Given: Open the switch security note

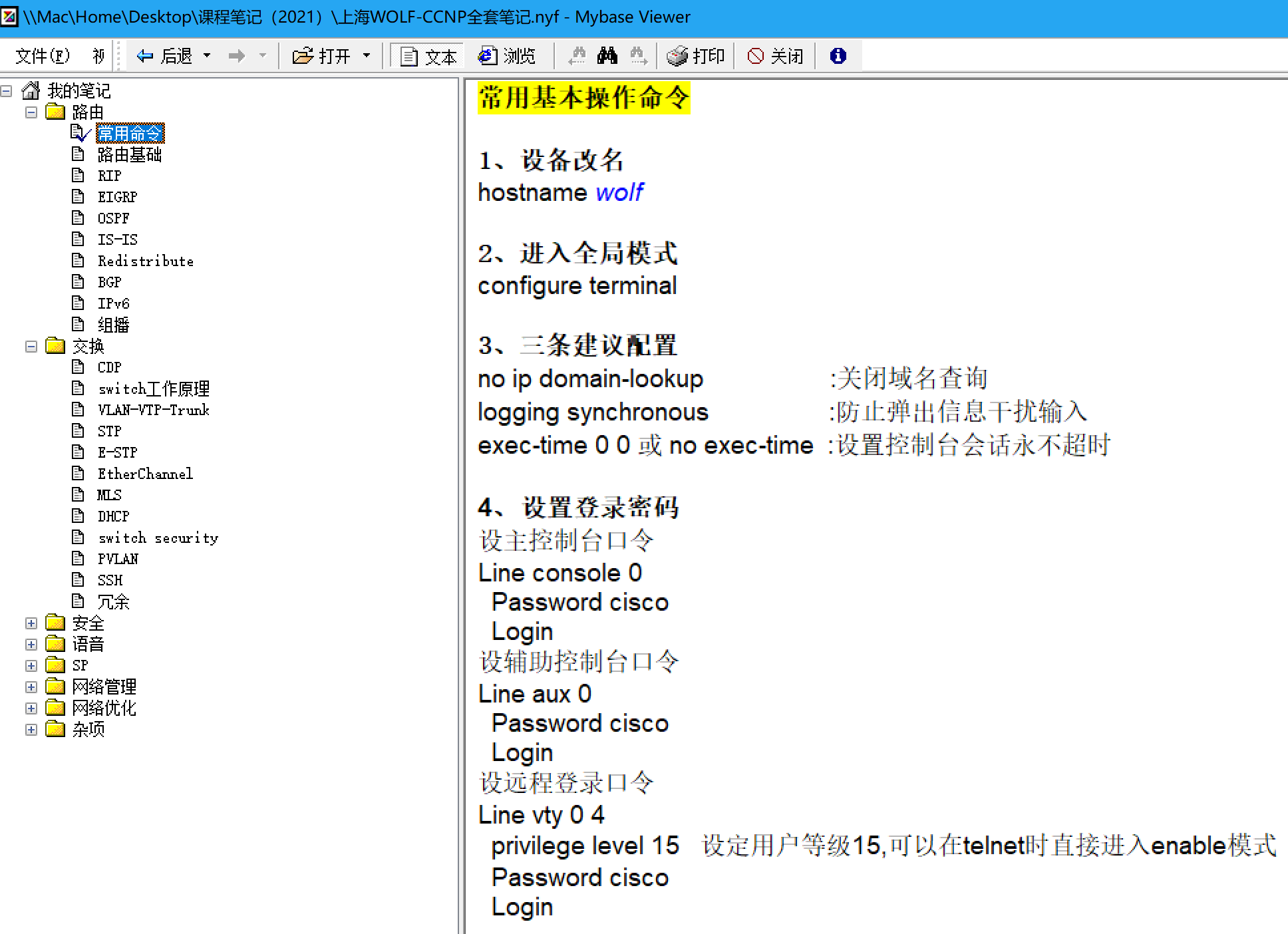Looking at the screenshot, I should 158,538.
